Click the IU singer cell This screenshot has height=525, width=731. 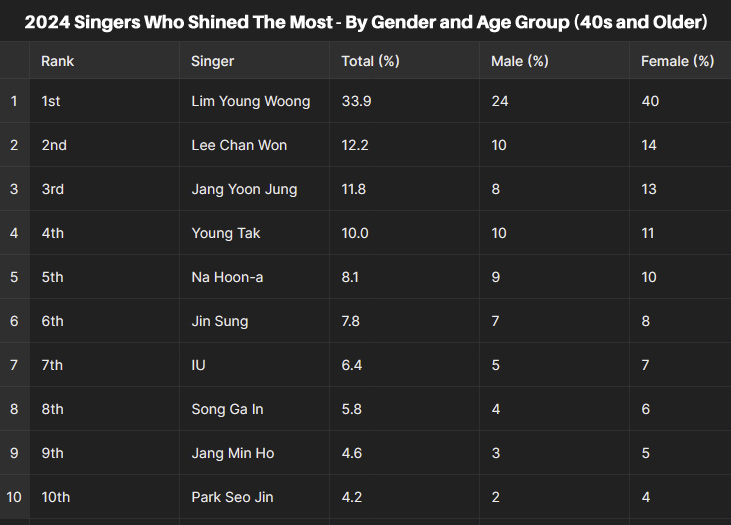[255, 365]
